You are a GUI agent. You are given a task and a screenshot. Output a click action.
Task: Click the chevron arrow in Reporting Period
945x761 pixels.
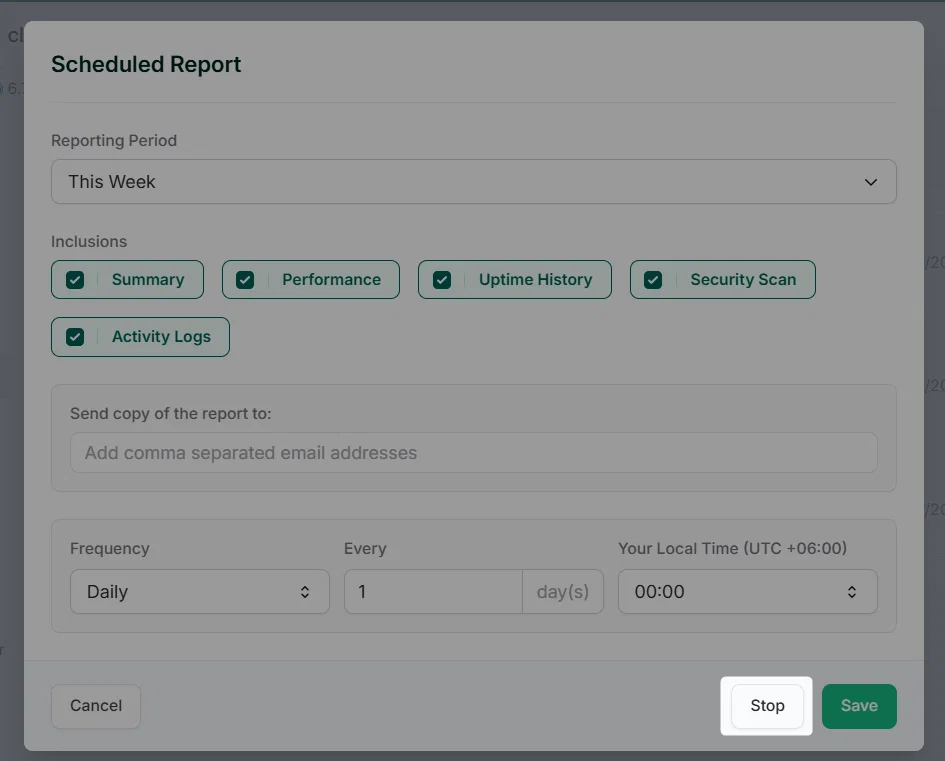(x=871, y=182)
